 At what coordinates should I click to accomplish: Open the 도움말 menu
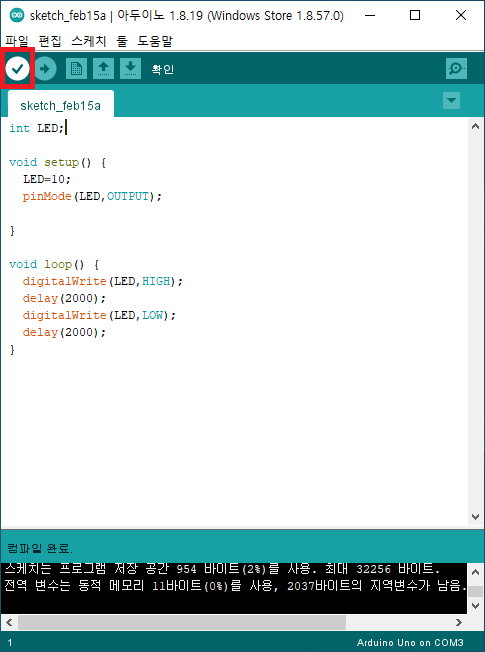[x=155, y=41]
